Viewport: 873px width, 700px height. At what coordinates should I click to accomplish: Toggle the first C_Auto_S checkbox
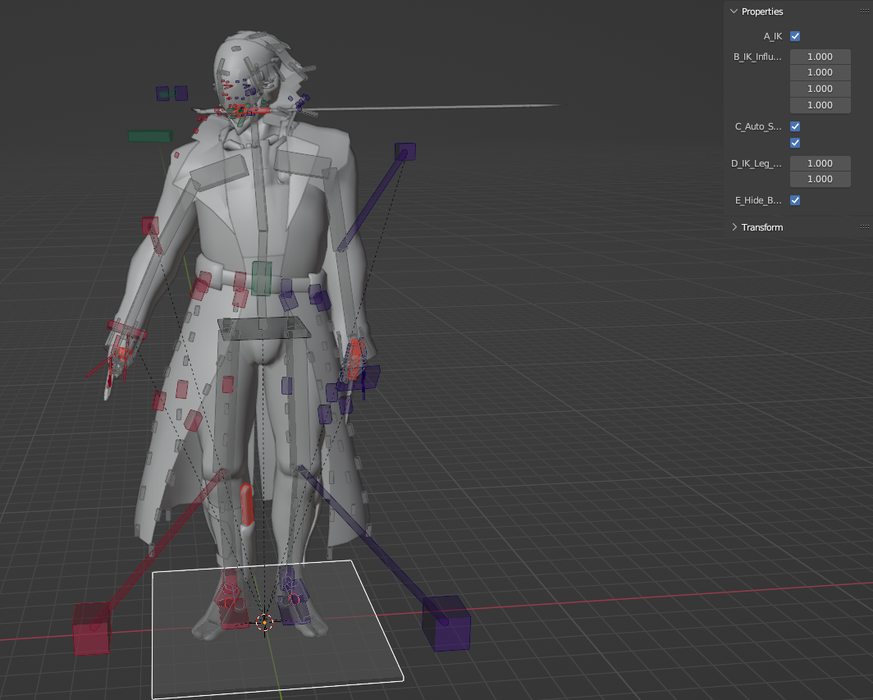click(795, 126)
